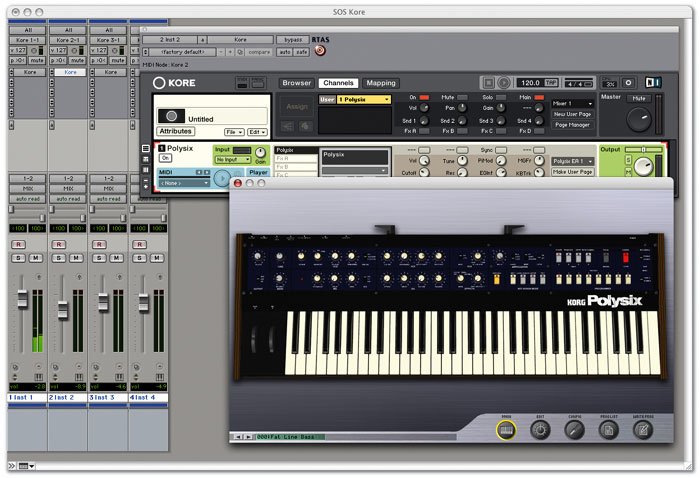
Task: Toggle the Kore channel Mute indicator
Action: pyautogui.click(x=462, y=97)
